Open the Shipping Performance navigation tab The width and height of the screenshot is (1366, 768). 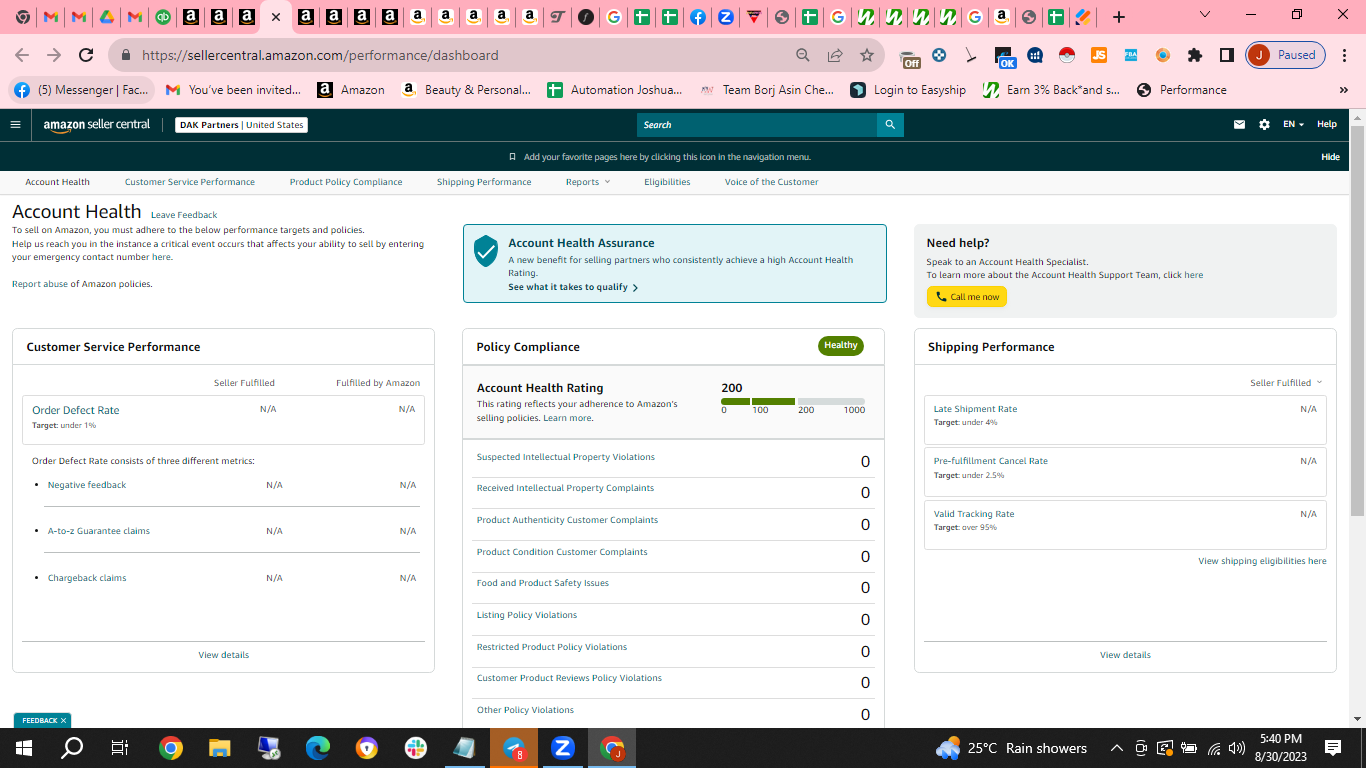[484, 182]
